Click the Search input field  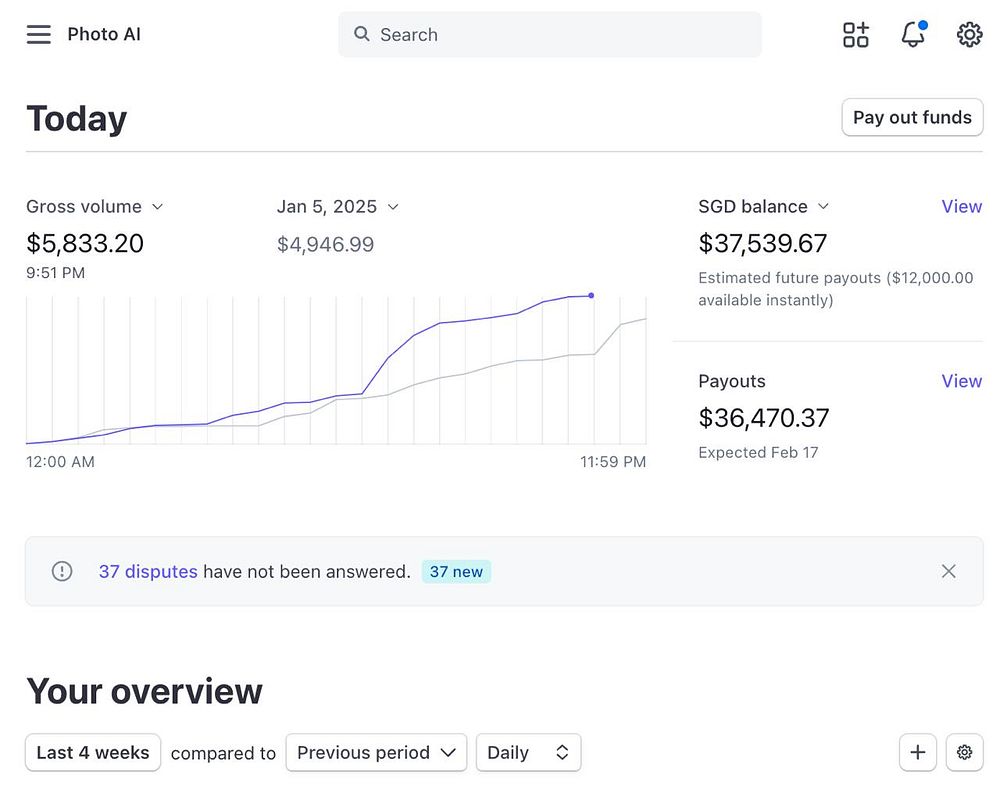coord(560,35)
